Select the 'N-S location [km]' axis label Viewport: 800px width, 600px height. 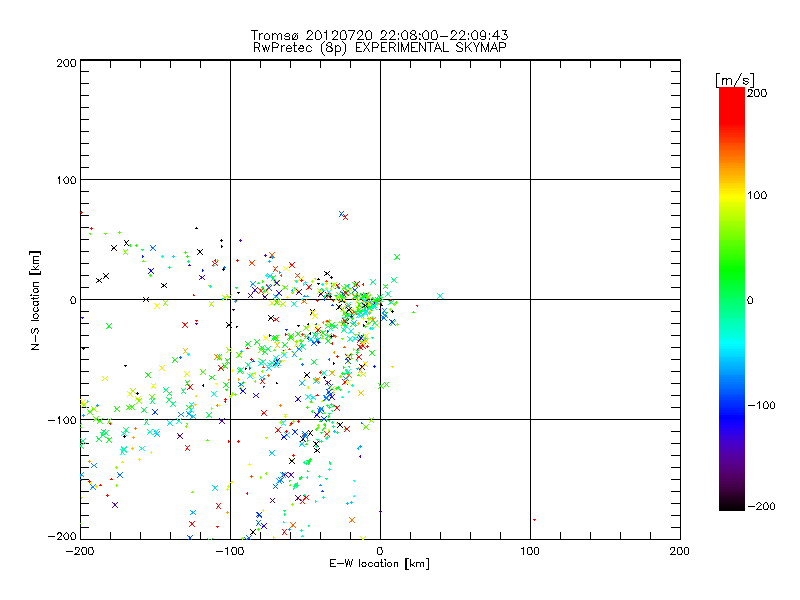coord(35,300)
